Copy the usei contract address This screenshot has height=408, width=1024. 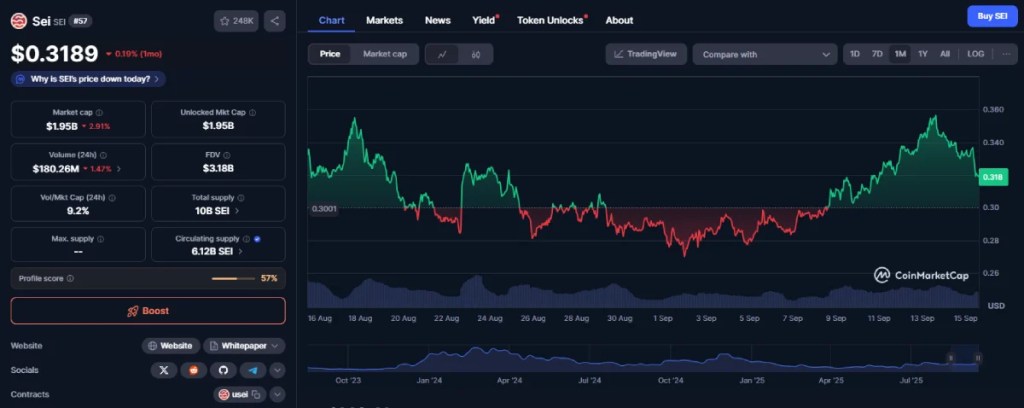[256, 394]
